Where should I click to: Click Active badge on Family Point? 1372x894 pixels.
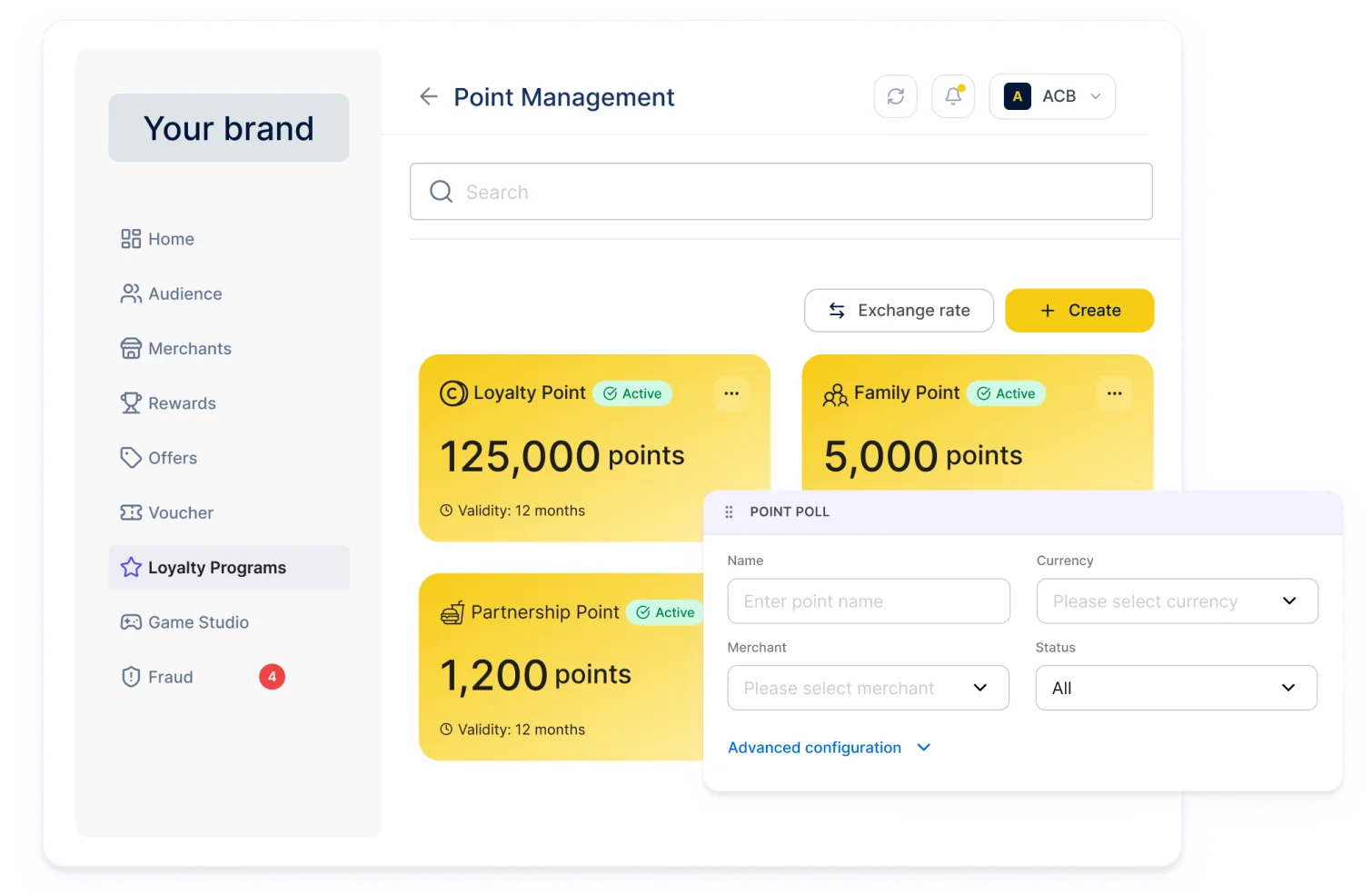pyautogui.click(x=1007, y=393)
